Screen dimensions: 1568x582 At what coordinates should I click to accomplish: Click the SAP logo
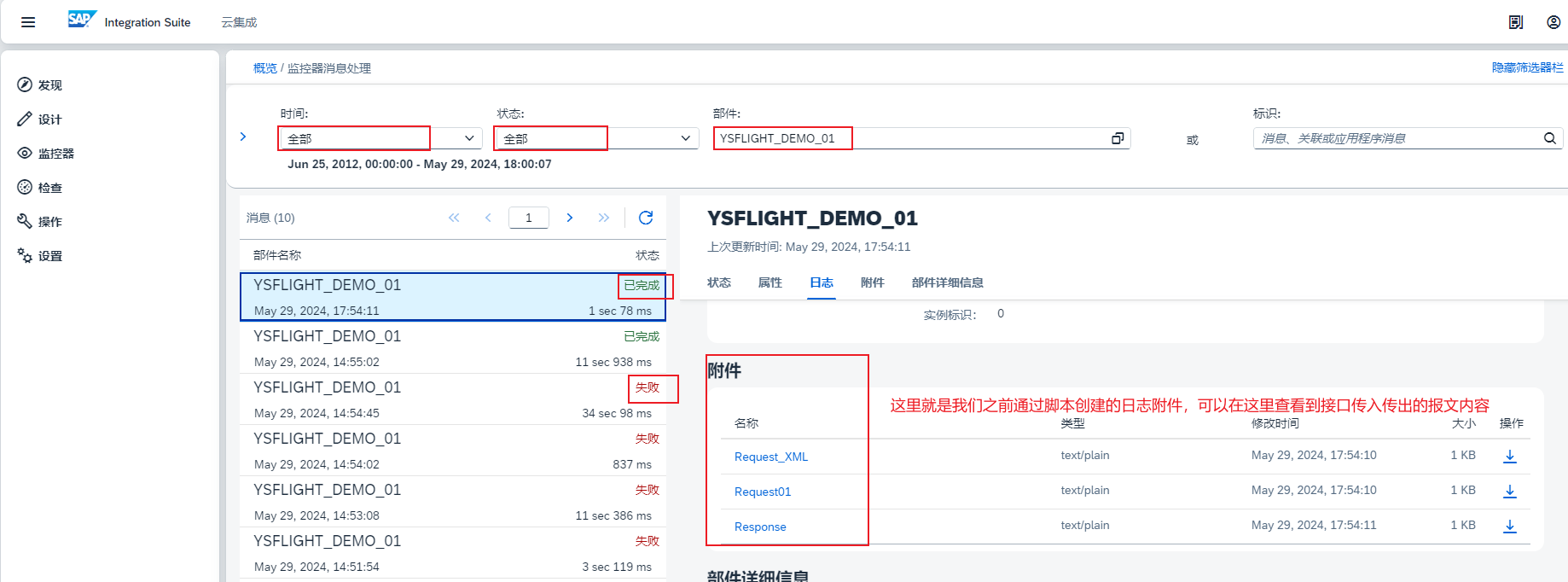click(x=82, y=20)
